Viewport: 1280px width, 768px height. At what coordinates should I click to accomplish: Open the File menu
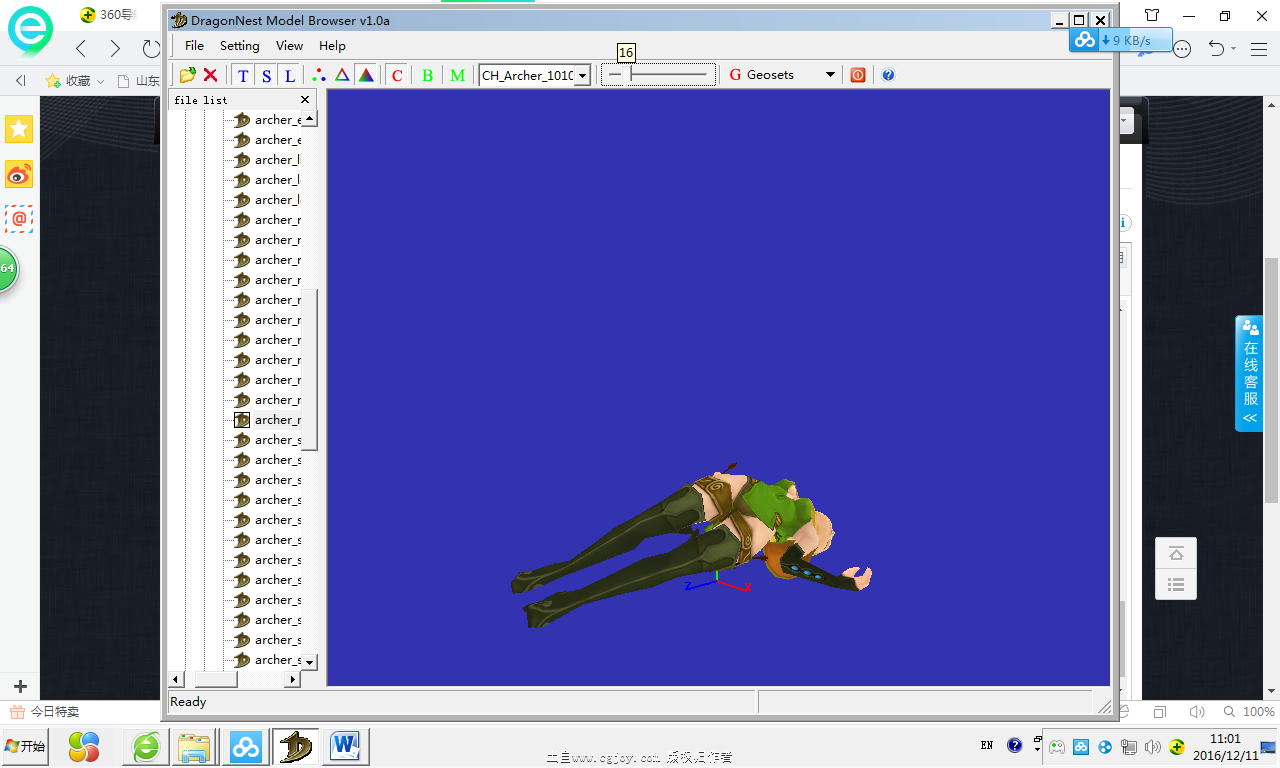pyautogui.click(x=194, y=45)
